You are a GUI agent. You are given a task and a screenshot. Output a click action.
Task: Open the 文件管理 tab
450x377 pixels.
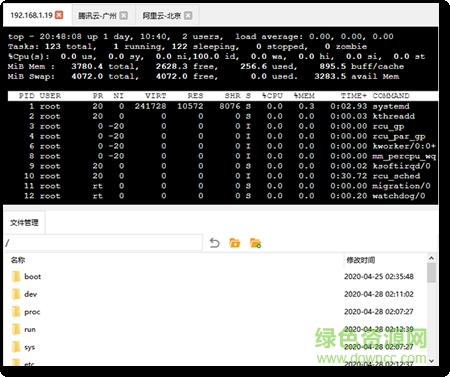24,223
